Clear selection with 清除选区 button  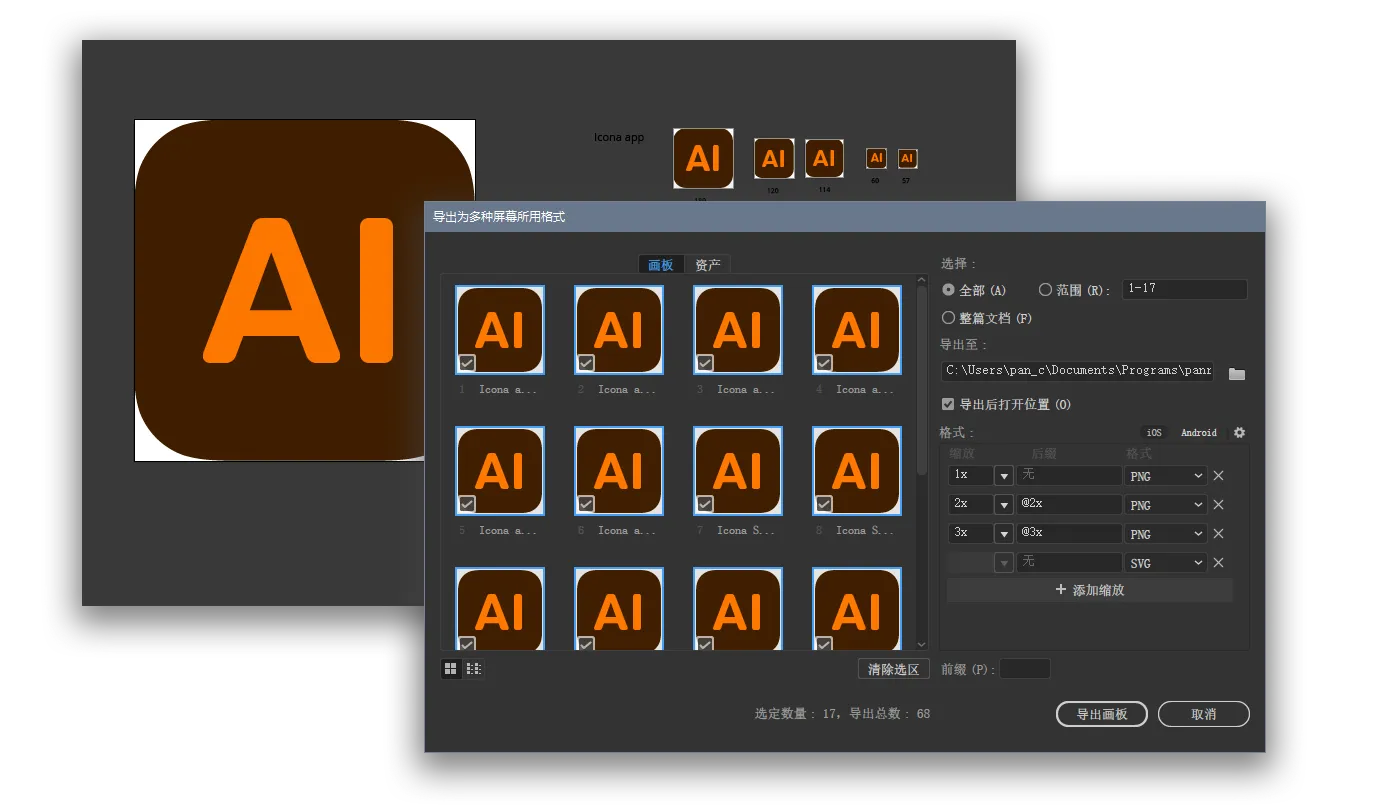tap(893, 668)
